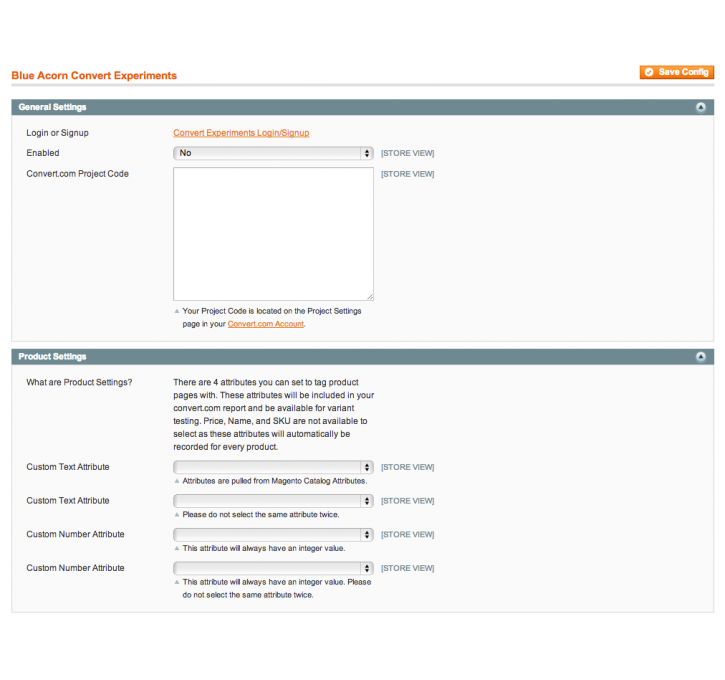Click the hint triangle beside 'Your Project Code' note

(177, 311)
